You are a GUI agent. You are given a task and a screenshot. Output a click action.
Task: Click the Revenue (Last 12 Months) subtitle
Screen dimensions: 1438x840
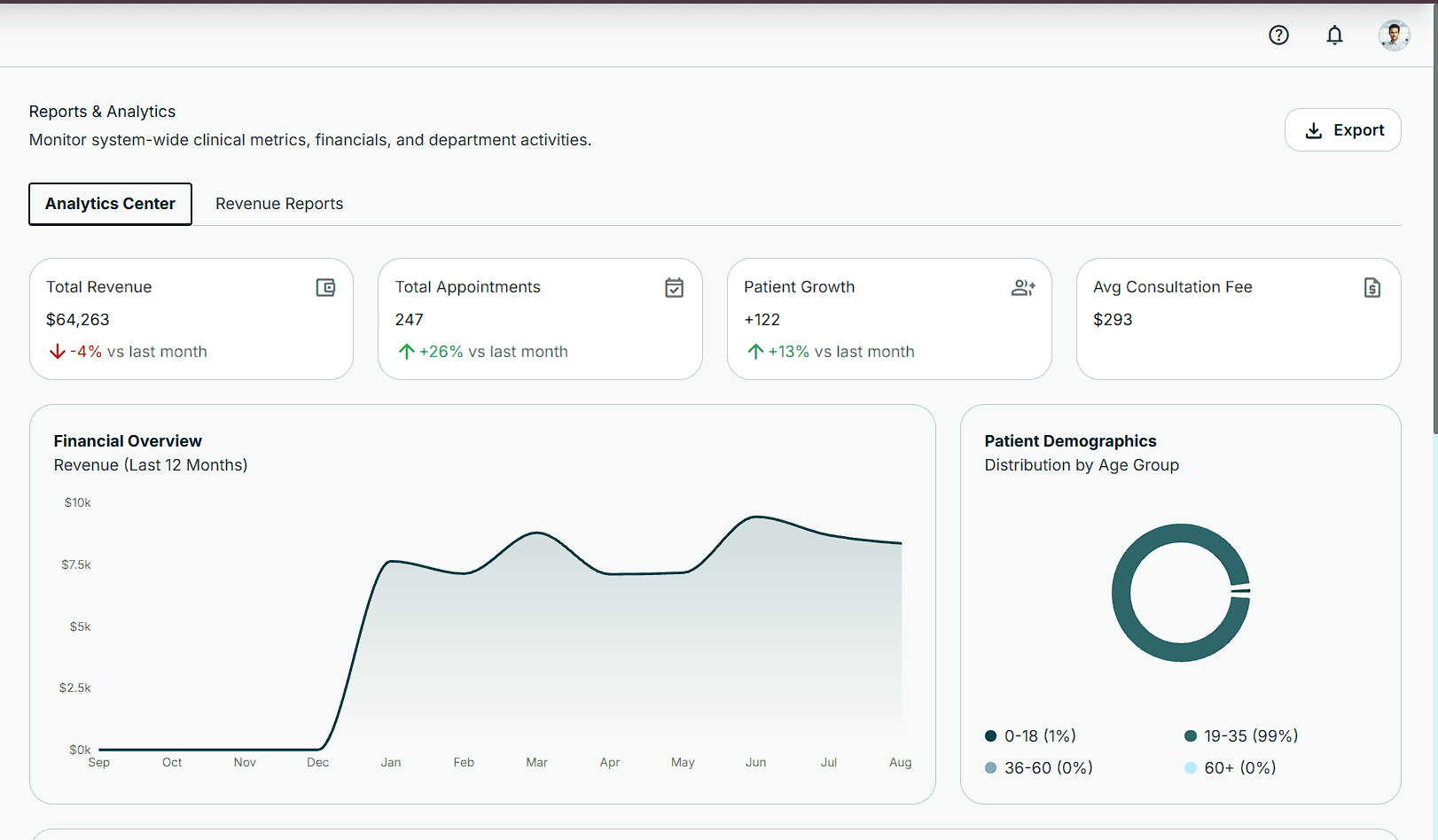point(151,465)
